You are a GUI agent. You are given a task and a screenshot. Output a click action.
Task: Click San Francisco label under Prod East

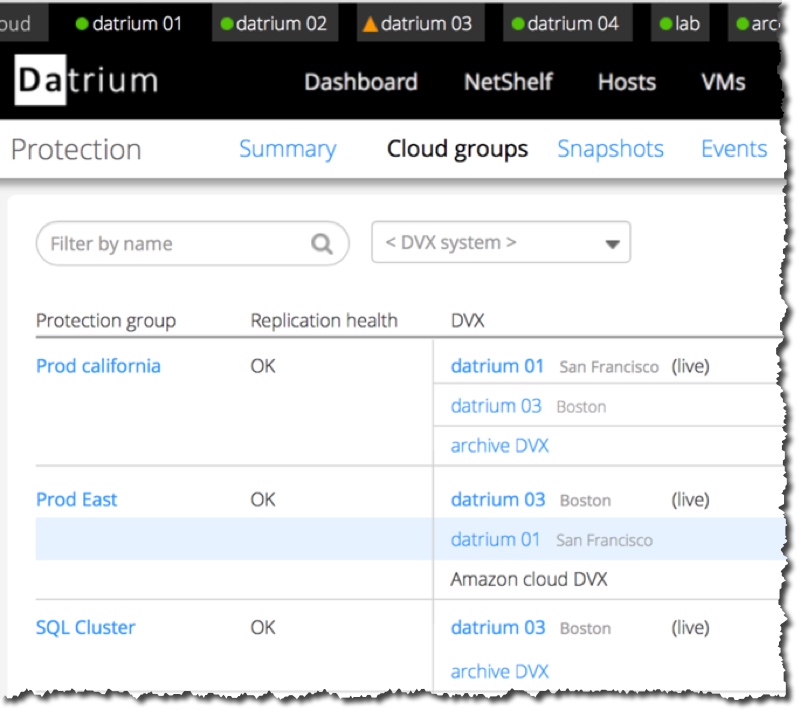(604, 540)
